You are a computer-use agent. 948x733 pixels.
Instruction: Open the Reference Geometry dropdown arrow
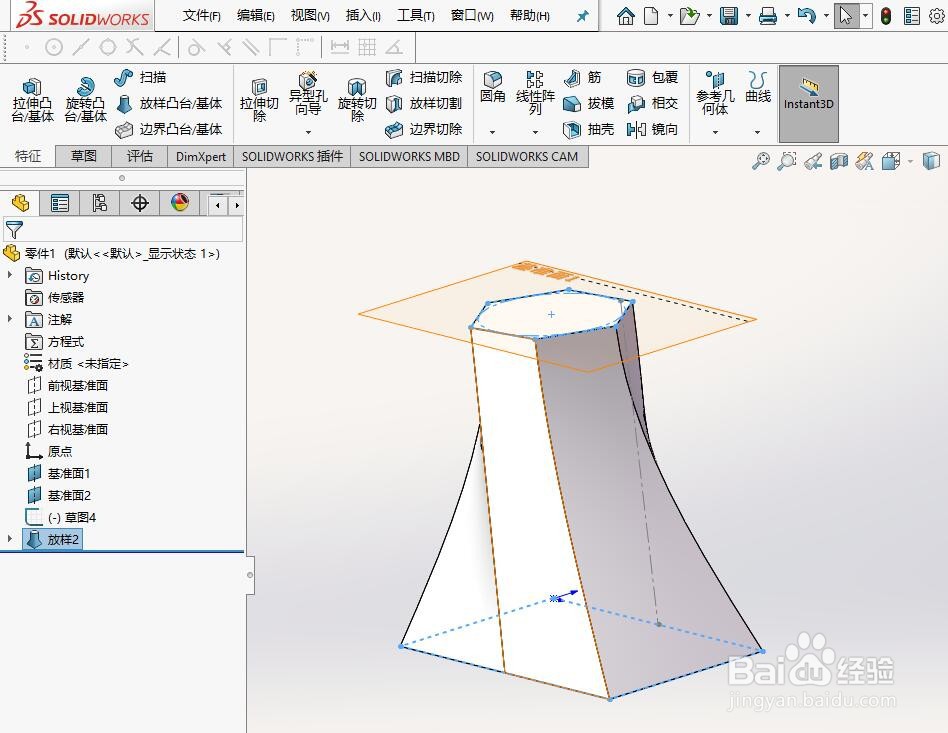pyautogui.click(x=715, y=132)
